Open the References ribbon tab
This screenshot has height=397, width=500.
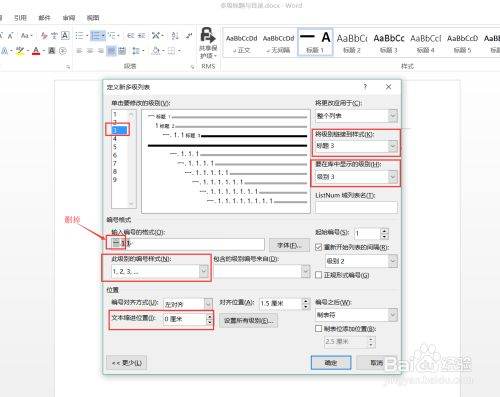click(20, 18)
